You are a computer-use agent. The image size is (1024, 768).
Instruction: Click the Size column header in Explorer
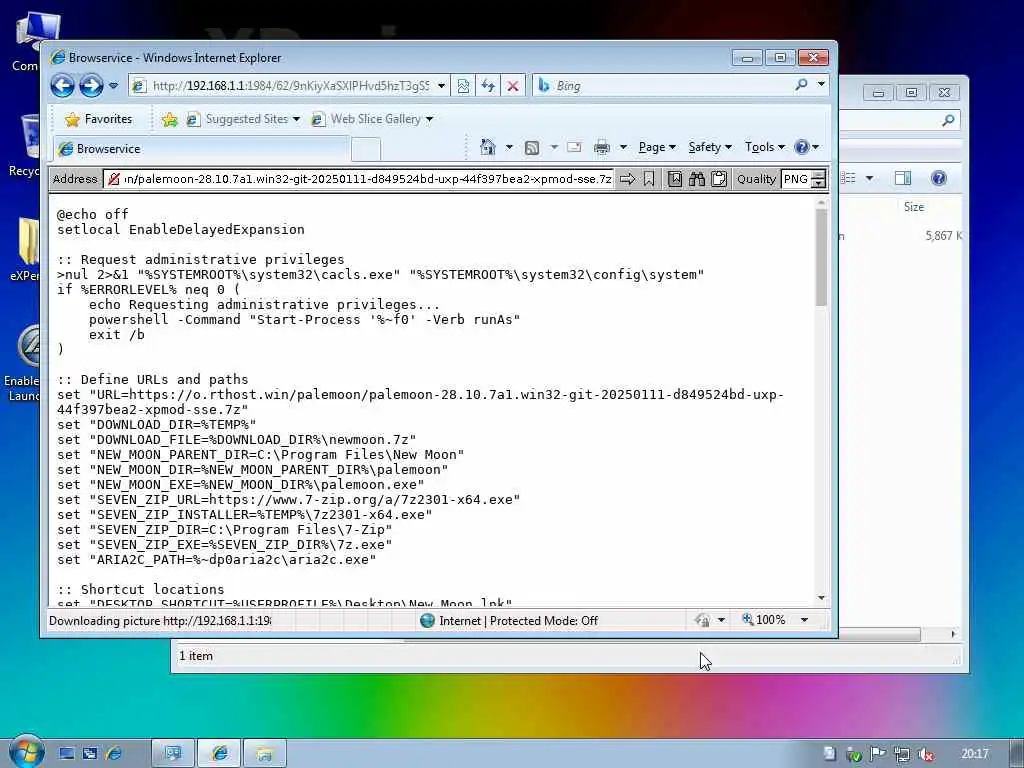click(914, 207)
